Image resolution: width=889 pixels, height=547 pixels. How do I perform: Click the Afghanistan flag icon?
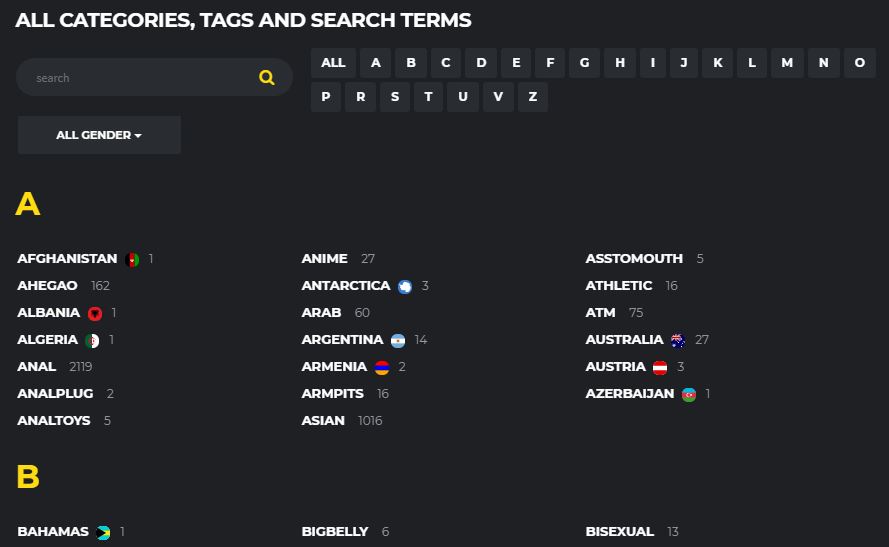(x=133, y=260)
